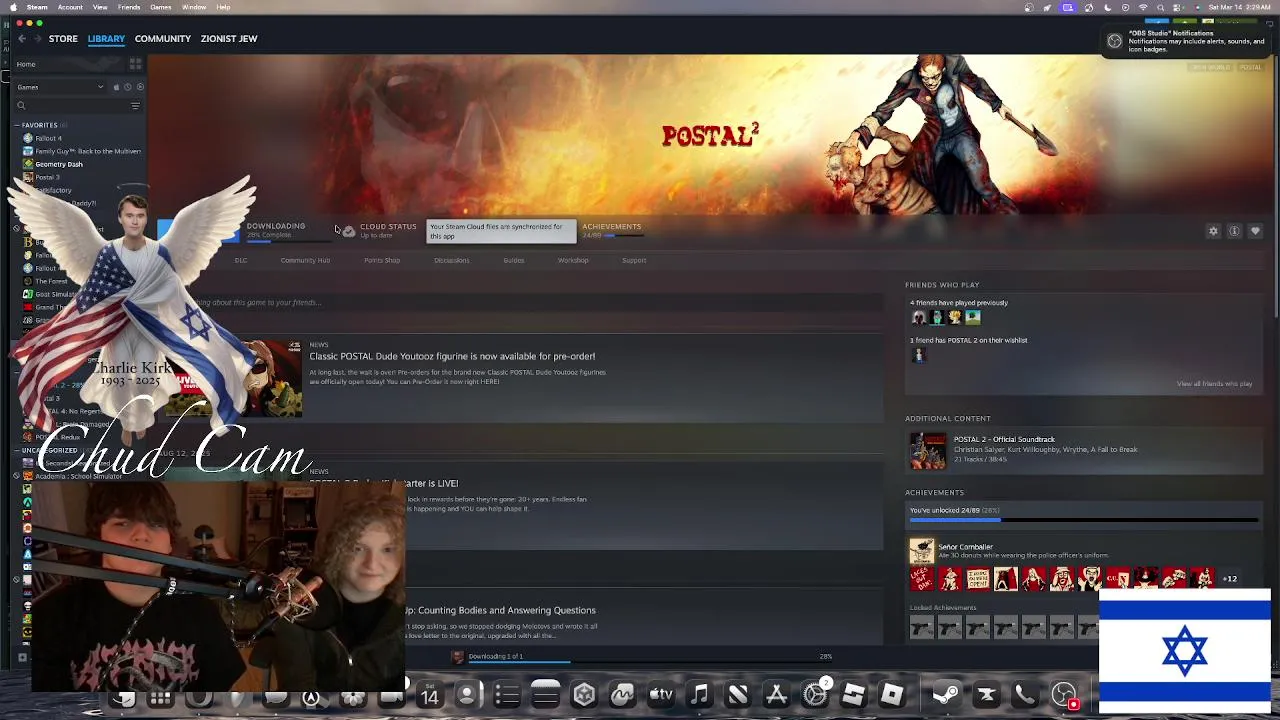The image size is (1280, 720).
Task: Focus the library search field
Action: tap(70, 105)
